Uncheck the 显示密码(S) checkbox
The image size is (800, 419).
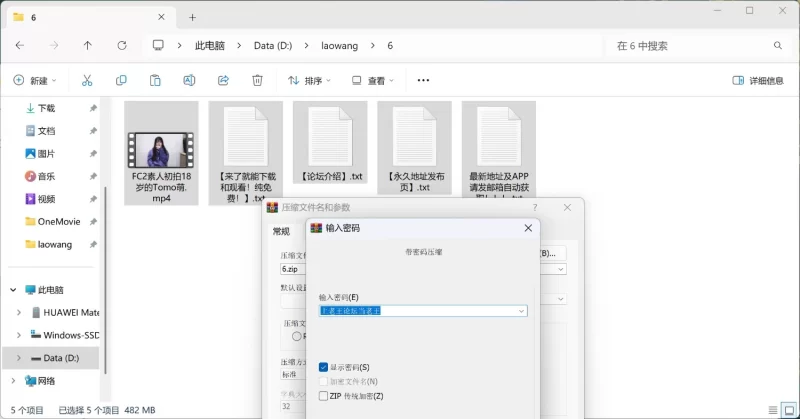click(x=324, y=367)
